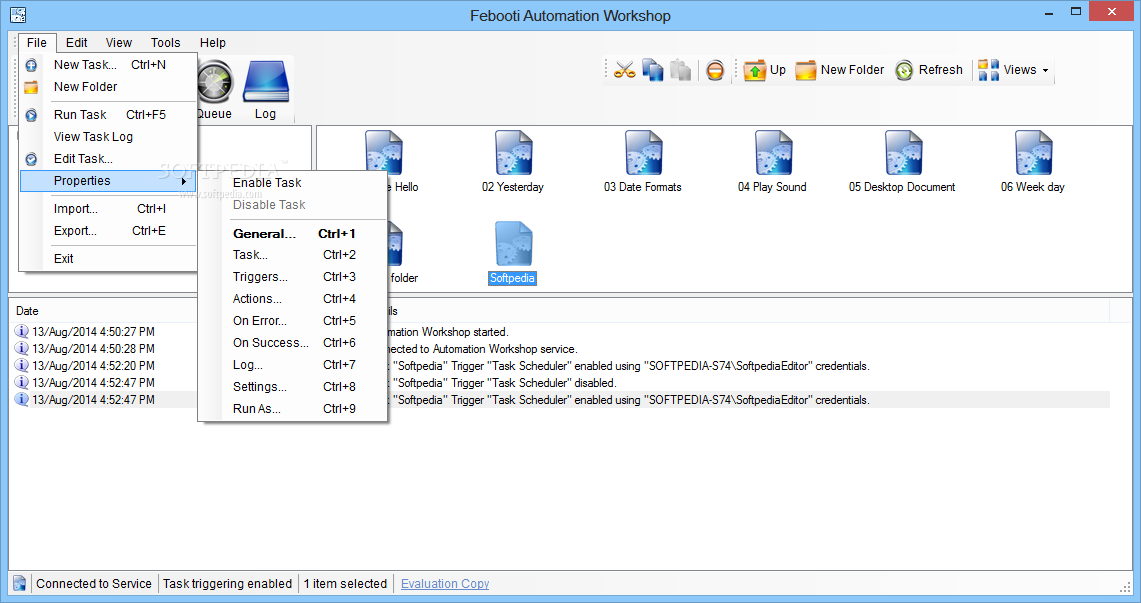The height and width of the screenshot is (603, 1141).
Task: Click Actions... in Properties submenu
Action: (293, 298)
